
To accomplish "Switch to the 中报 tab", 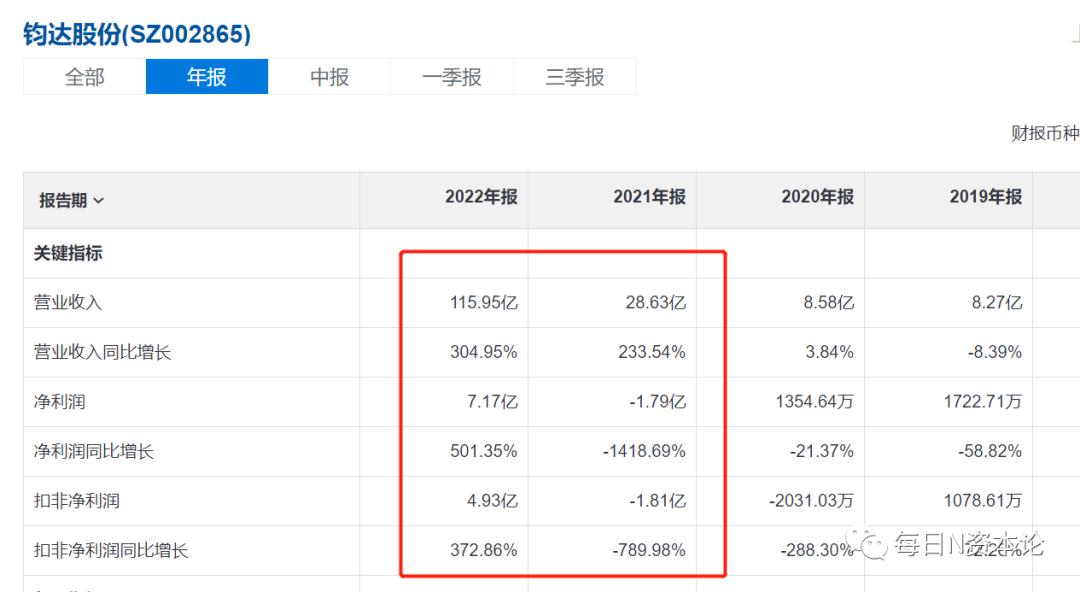I will [x=329, y=76].
